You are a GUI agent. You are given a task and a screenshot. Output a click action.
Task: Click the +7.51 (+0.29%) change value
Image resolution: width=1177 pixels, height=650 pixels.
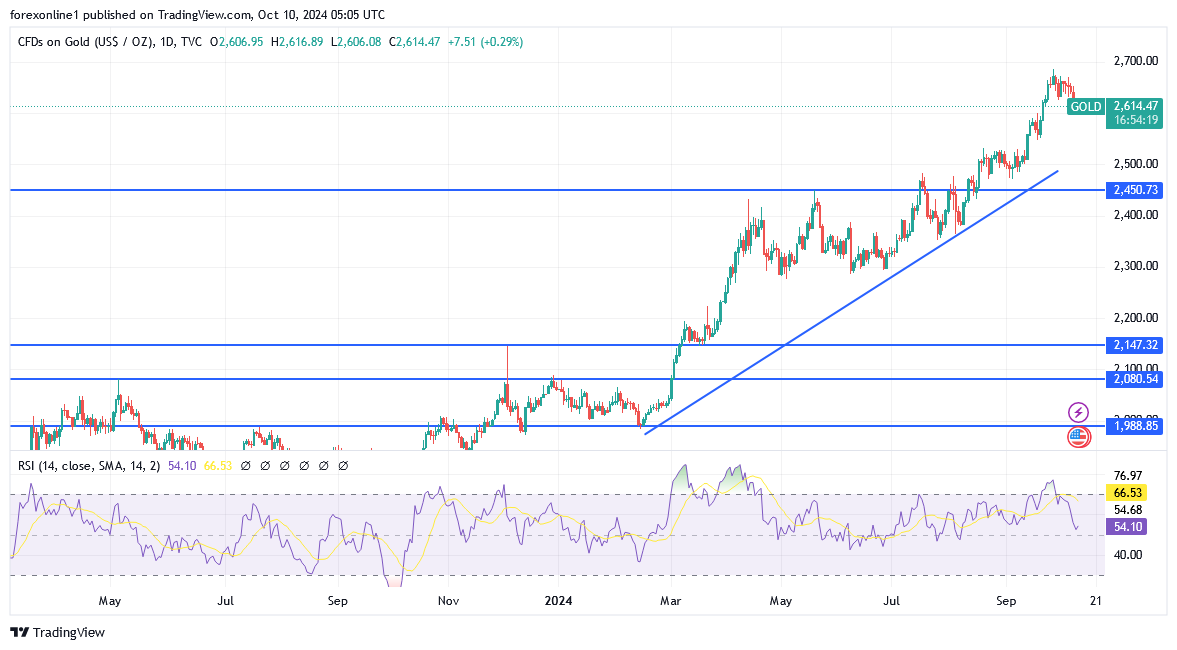coord(485,42)
